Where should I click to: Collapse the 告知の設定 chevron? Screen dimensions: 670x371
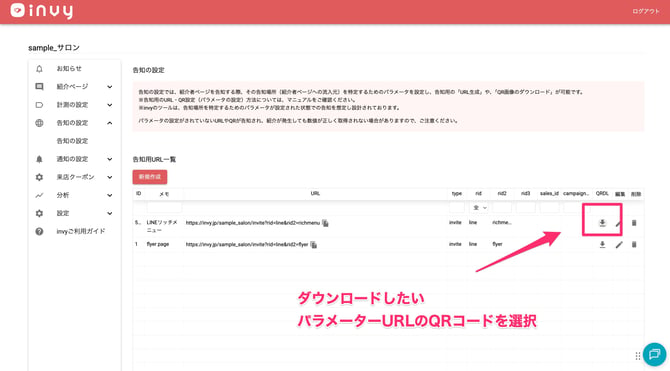(110, 123)
